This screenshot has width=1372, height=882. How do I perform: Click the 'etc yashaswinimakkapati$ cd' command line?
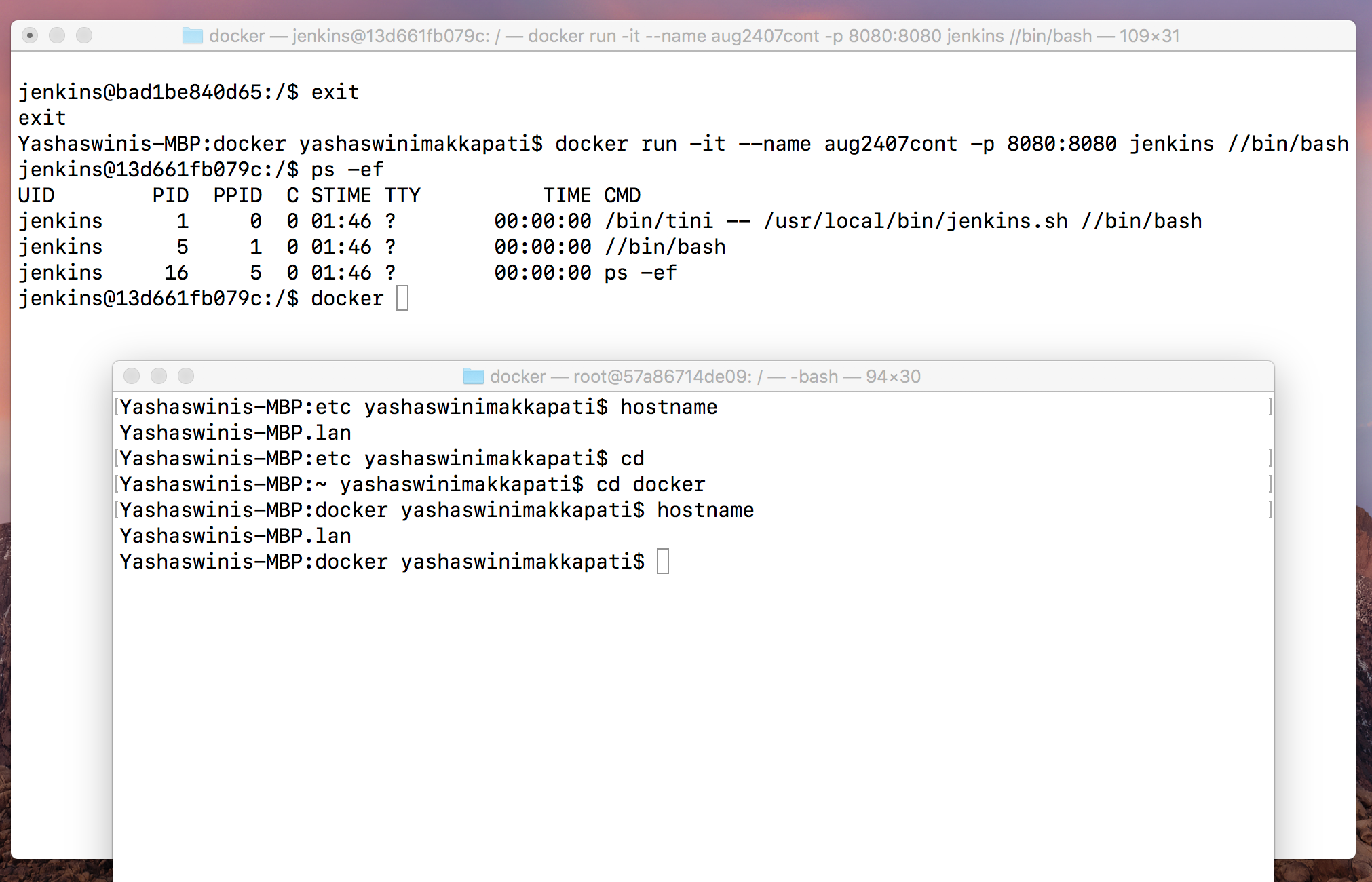382,459
